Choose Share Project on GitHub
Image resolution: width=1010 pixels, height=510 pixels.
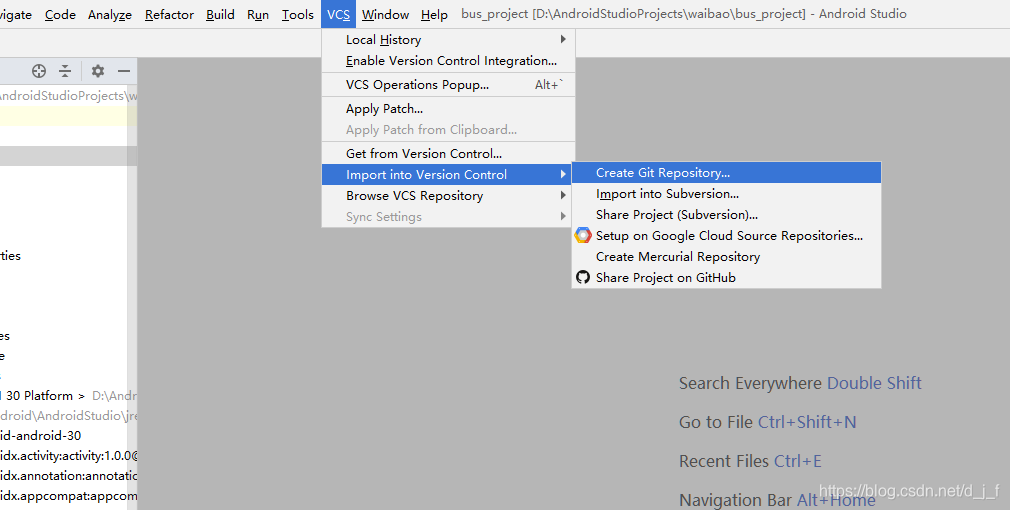(x=727, y=278)
